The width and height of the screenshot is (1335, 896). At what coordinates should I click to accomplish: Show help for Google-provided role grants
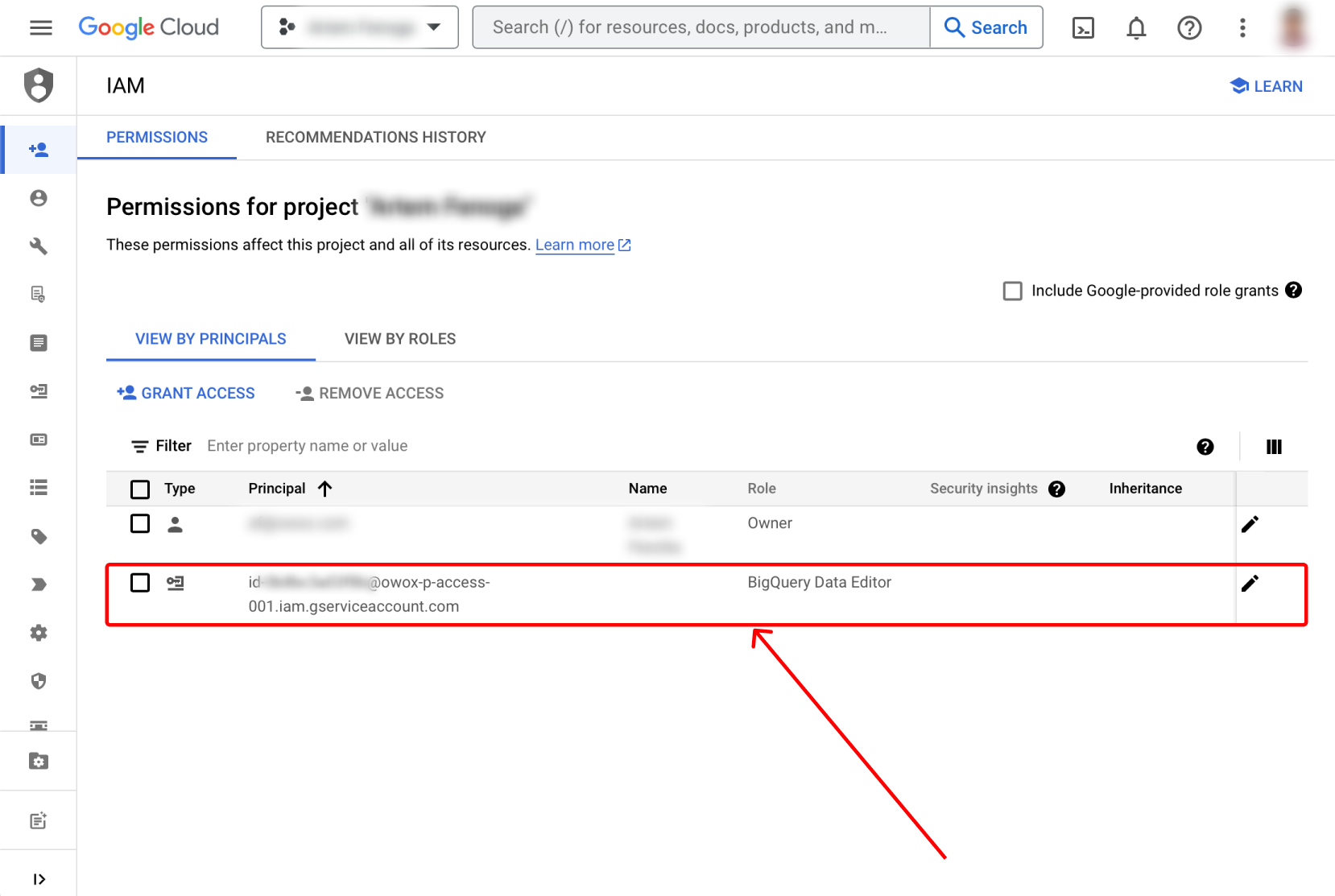pyautogui.click(x=1293, y=290)
